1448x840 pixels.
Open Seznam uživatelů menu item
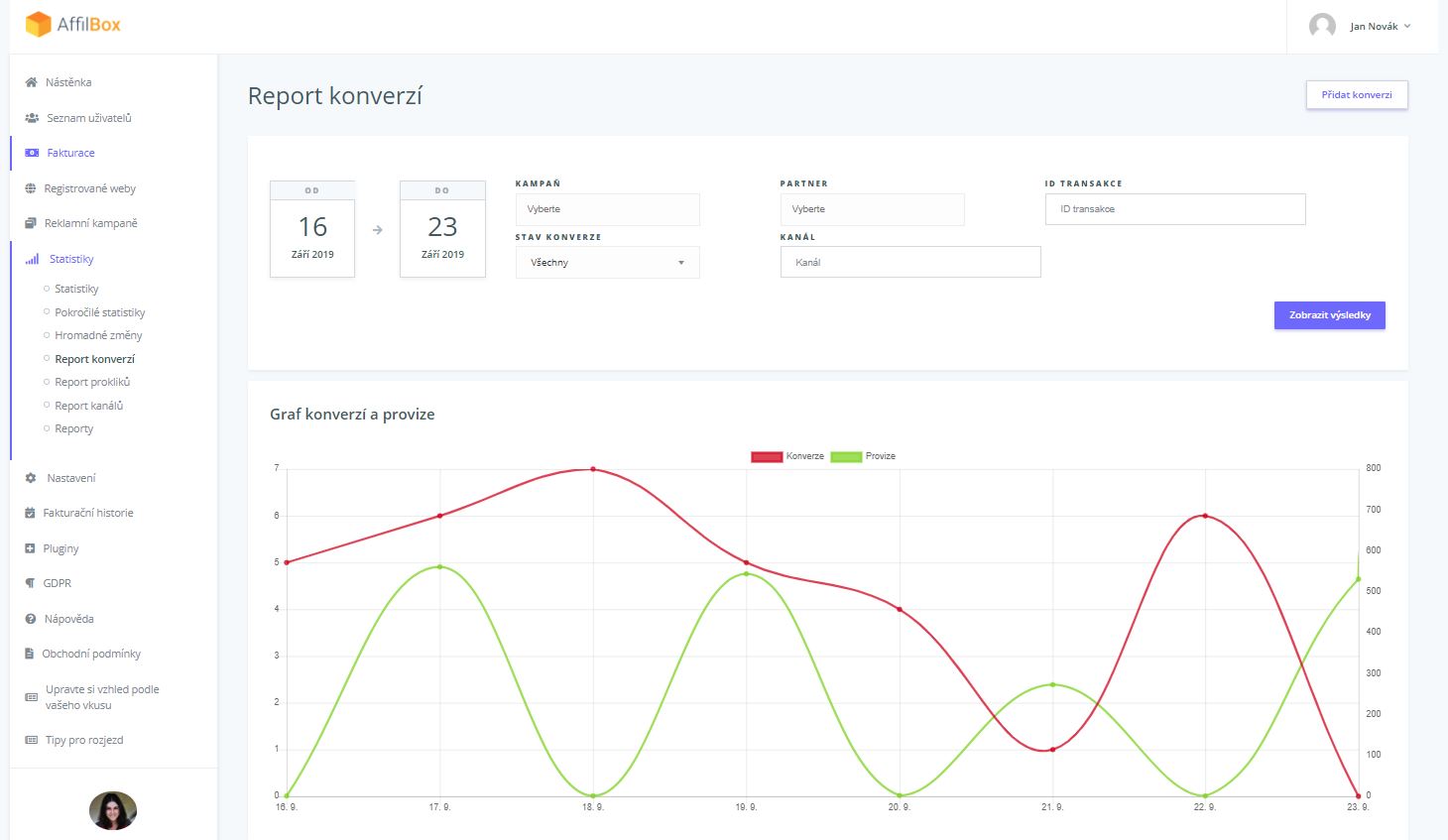click(89, 118)
